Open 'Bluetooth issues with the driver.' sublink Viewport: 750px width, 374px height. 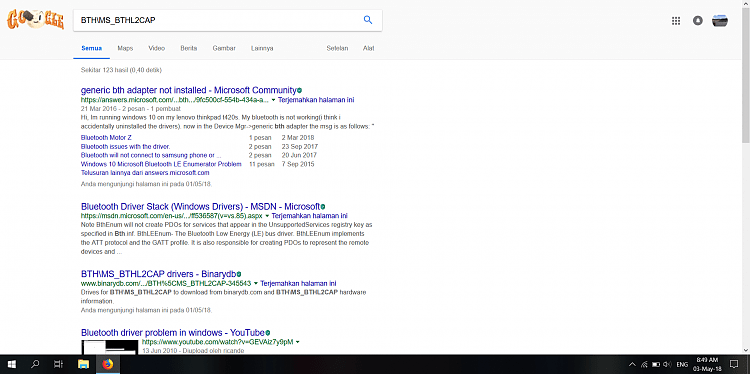126,146
